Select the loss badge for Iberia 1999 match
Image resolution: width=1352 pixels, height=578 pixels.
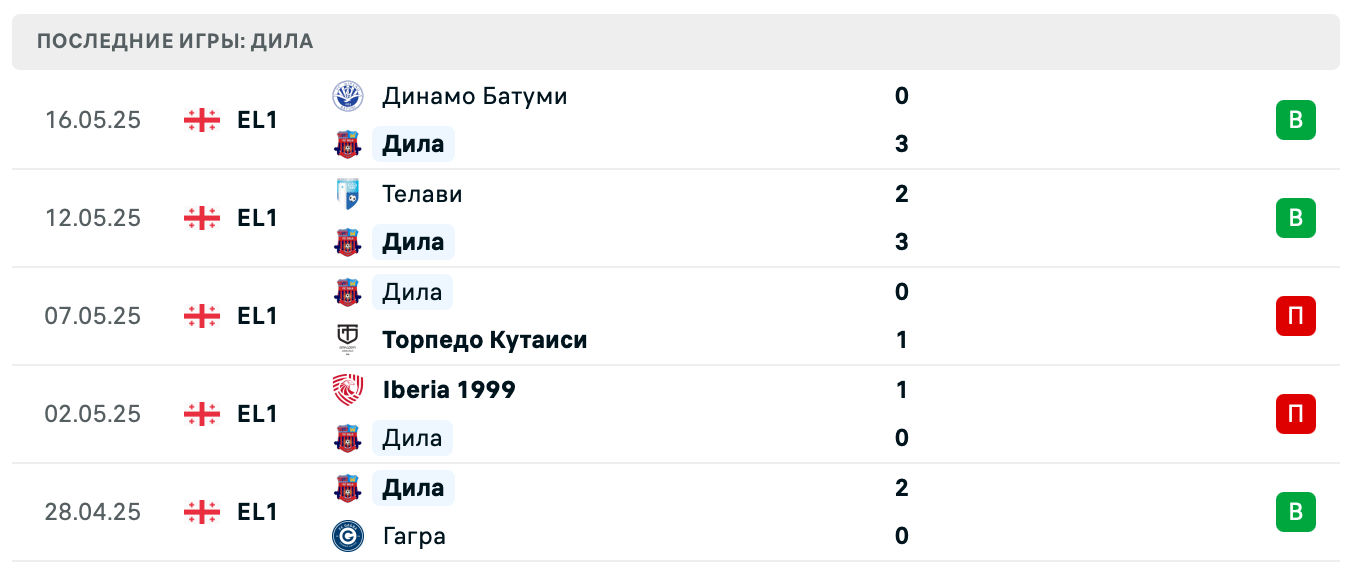click(x=1295, y=414)
